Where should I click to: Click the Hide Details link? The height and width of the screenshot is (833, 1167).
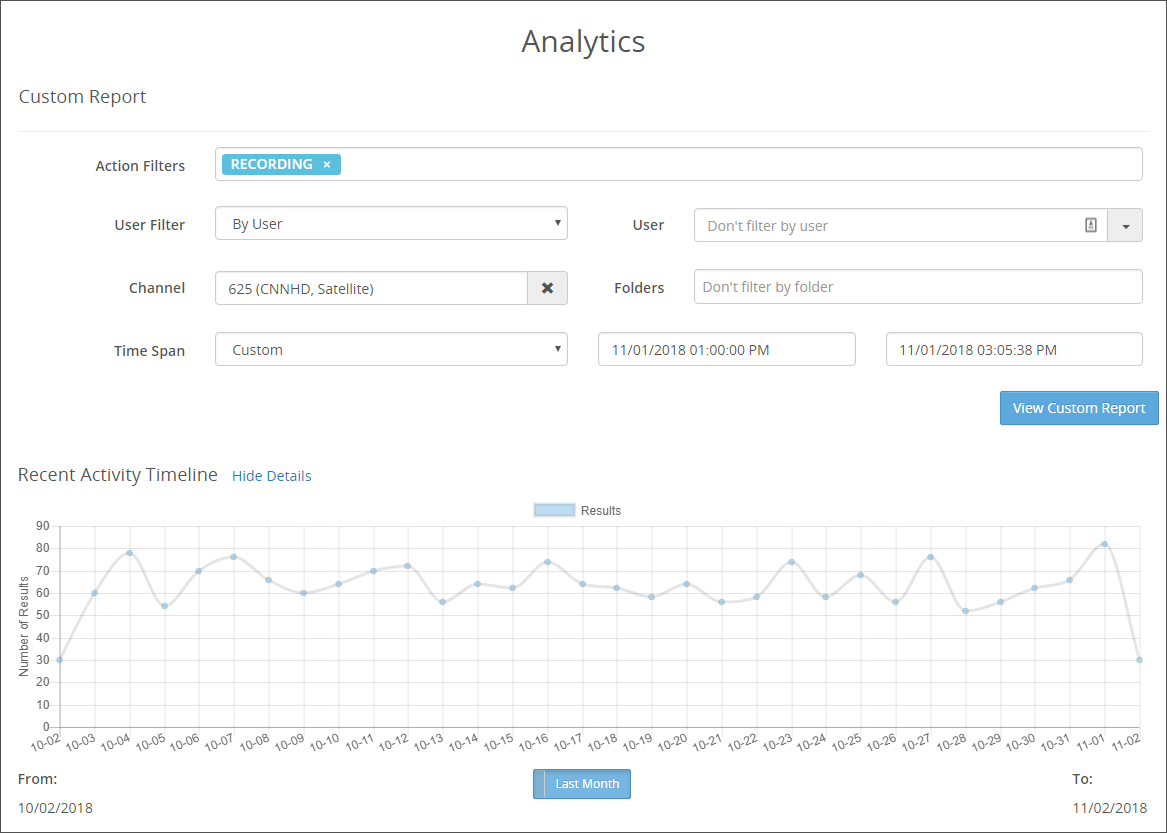(x=272, y=476)
